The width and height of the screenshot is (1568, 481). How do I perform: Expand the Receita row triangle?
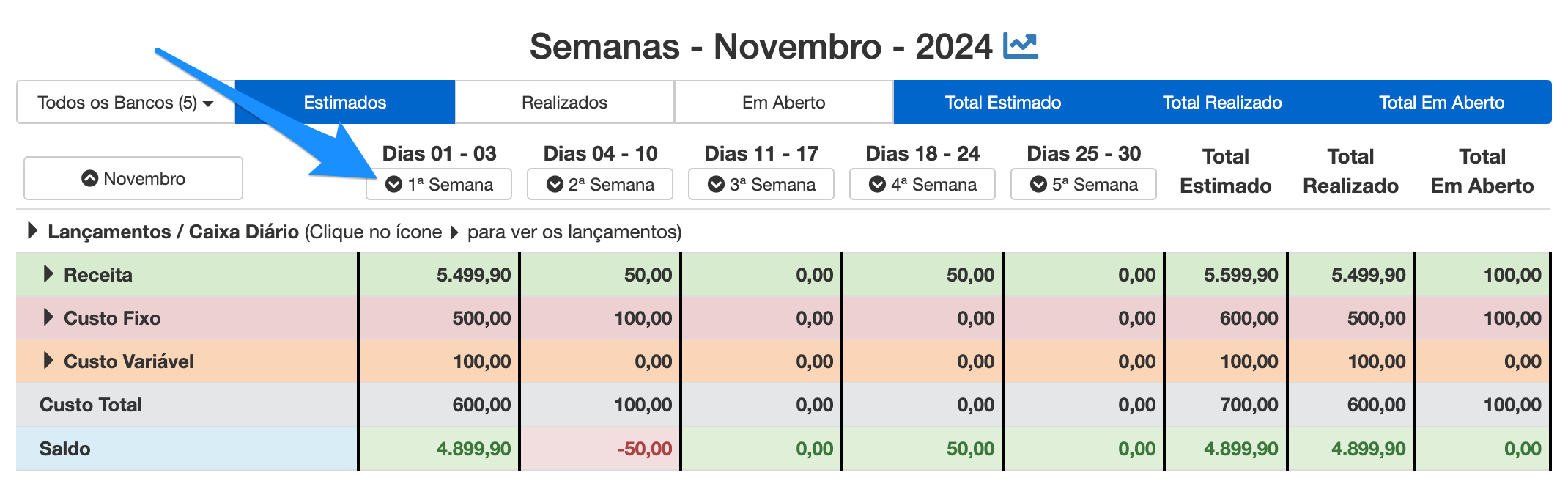48,274
